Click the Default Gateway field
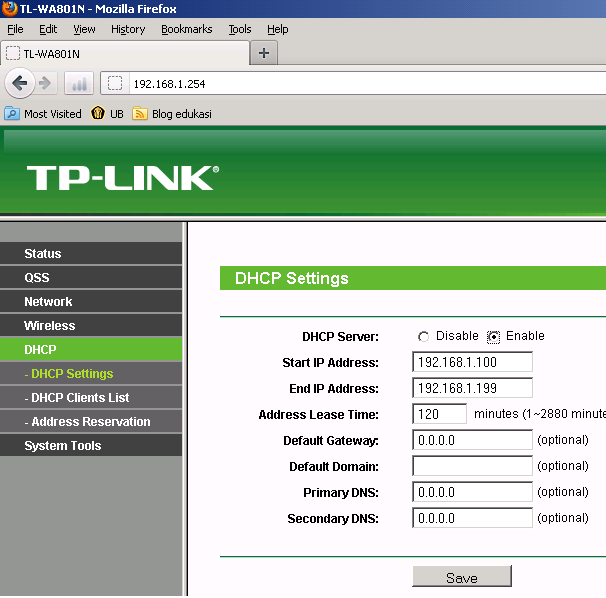The height and width of the screenshot is (598, 606). [472, 440]
